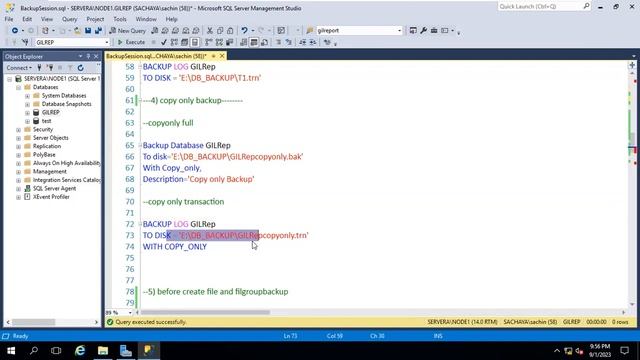Click the Save All icon
Screen dimensions: 640x360
[x=98, y=31]
